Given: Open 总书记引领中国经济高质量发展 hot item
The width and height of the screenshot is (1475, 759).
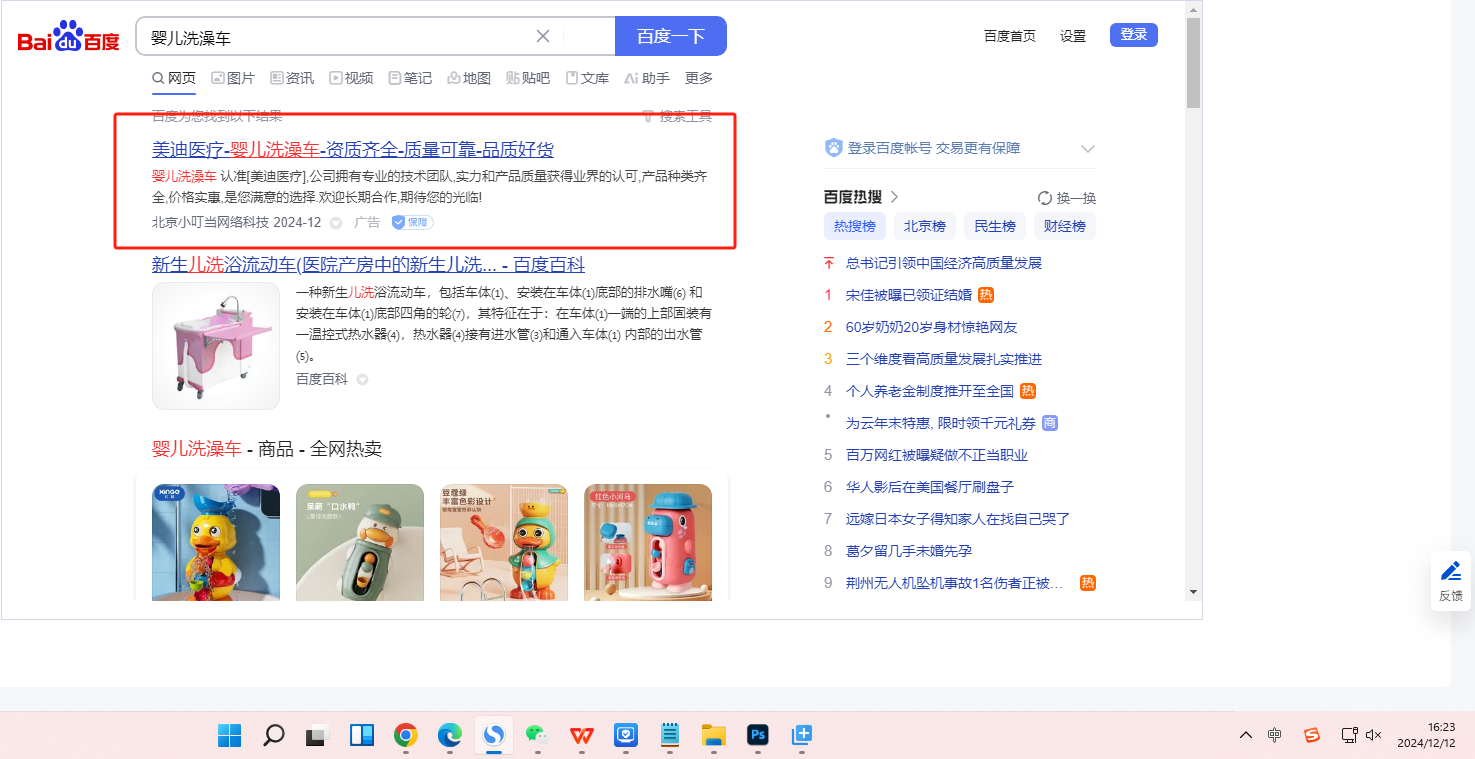Looking at the screenshot, I should coord(944,263).
